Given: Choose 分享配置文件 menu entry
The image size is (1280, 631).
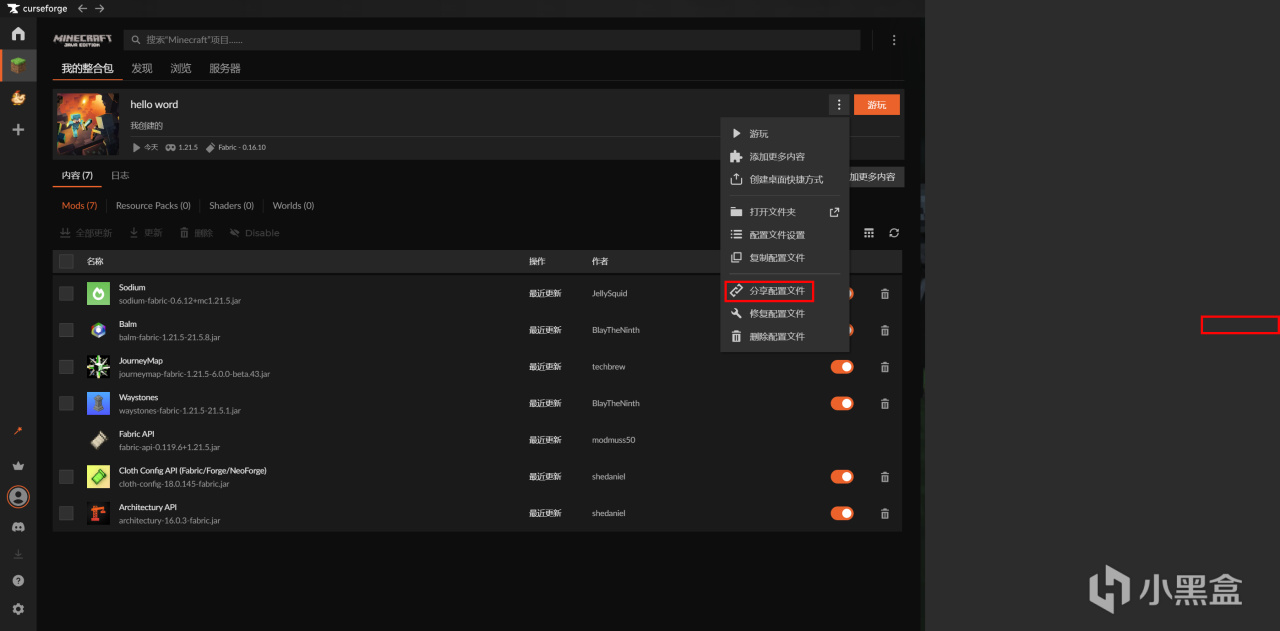Looking at the screenshot, I should click(x=785, y=291).
